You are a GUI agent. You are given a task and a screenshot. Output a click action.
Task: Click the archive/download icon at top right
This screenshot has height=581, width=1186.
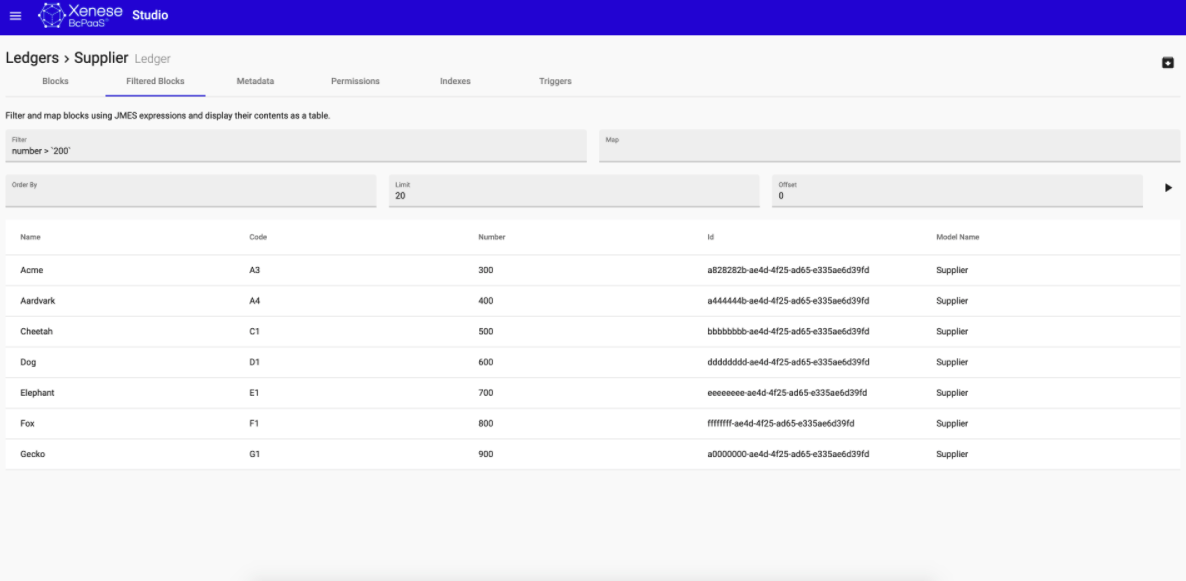click(x=1168, y=63)
